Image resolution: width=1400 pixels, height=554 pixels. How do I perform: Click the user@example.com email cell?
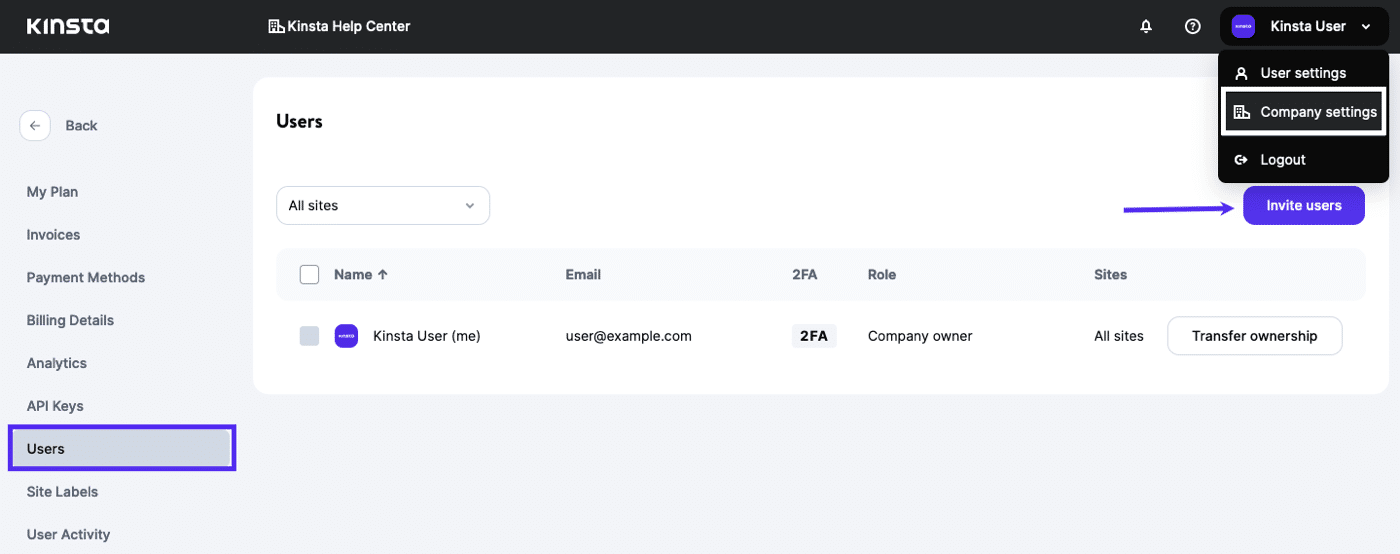pyautogui.click(x=628, y=336)
